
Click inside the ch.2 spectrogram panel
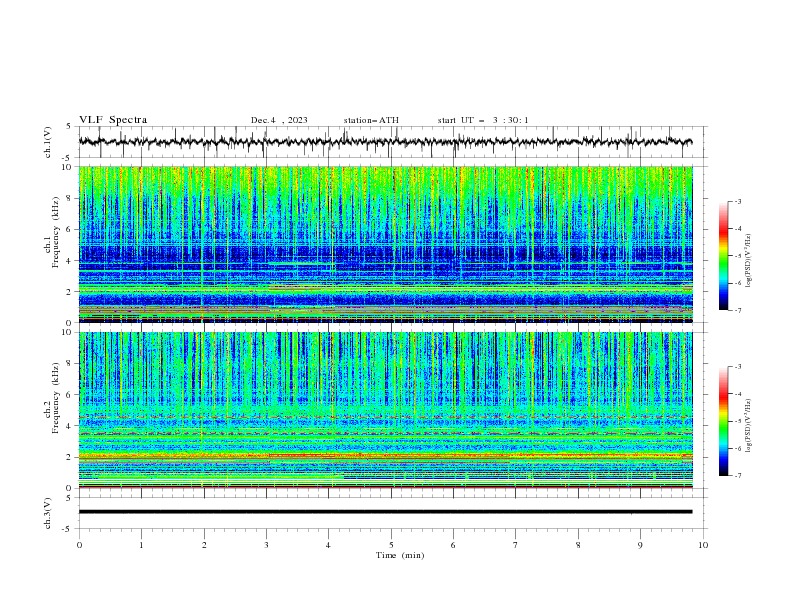click(385, 410)
